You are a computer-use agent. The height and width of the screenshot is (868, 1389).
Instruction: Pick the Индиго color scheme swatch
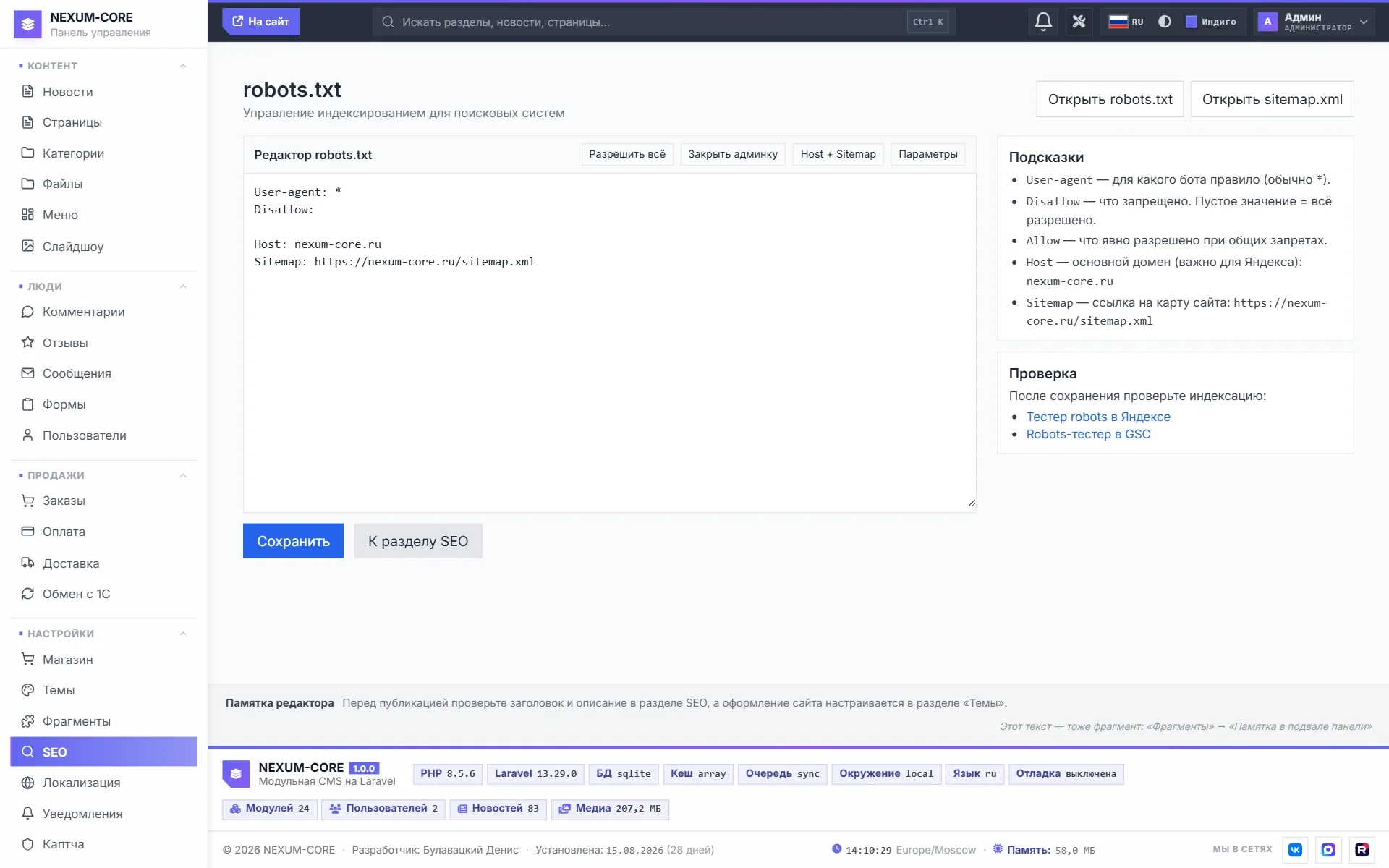(1210, 22)
